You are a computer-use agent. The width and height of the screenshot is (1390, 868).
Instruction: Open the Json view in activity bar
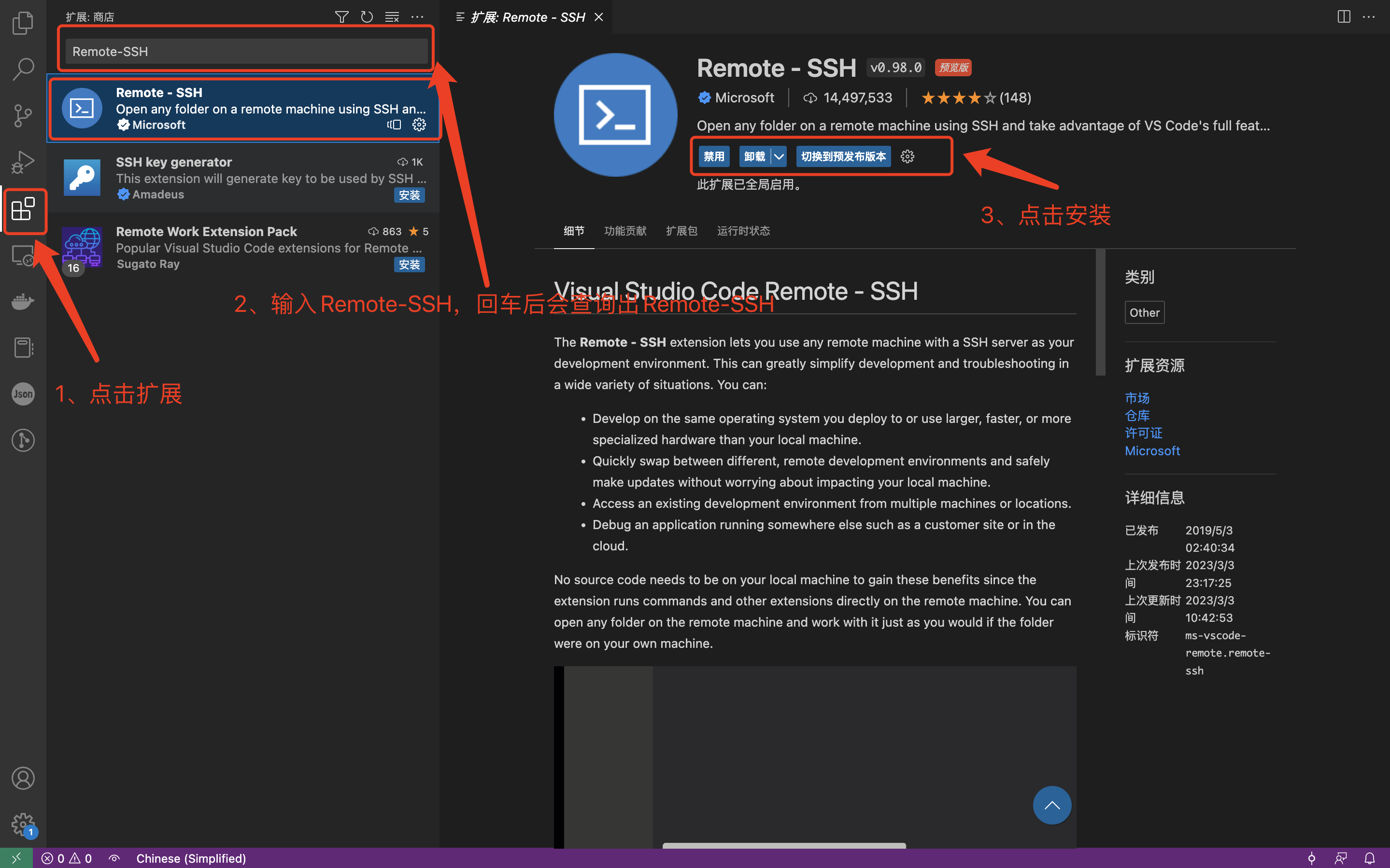(x=23, y=394)
